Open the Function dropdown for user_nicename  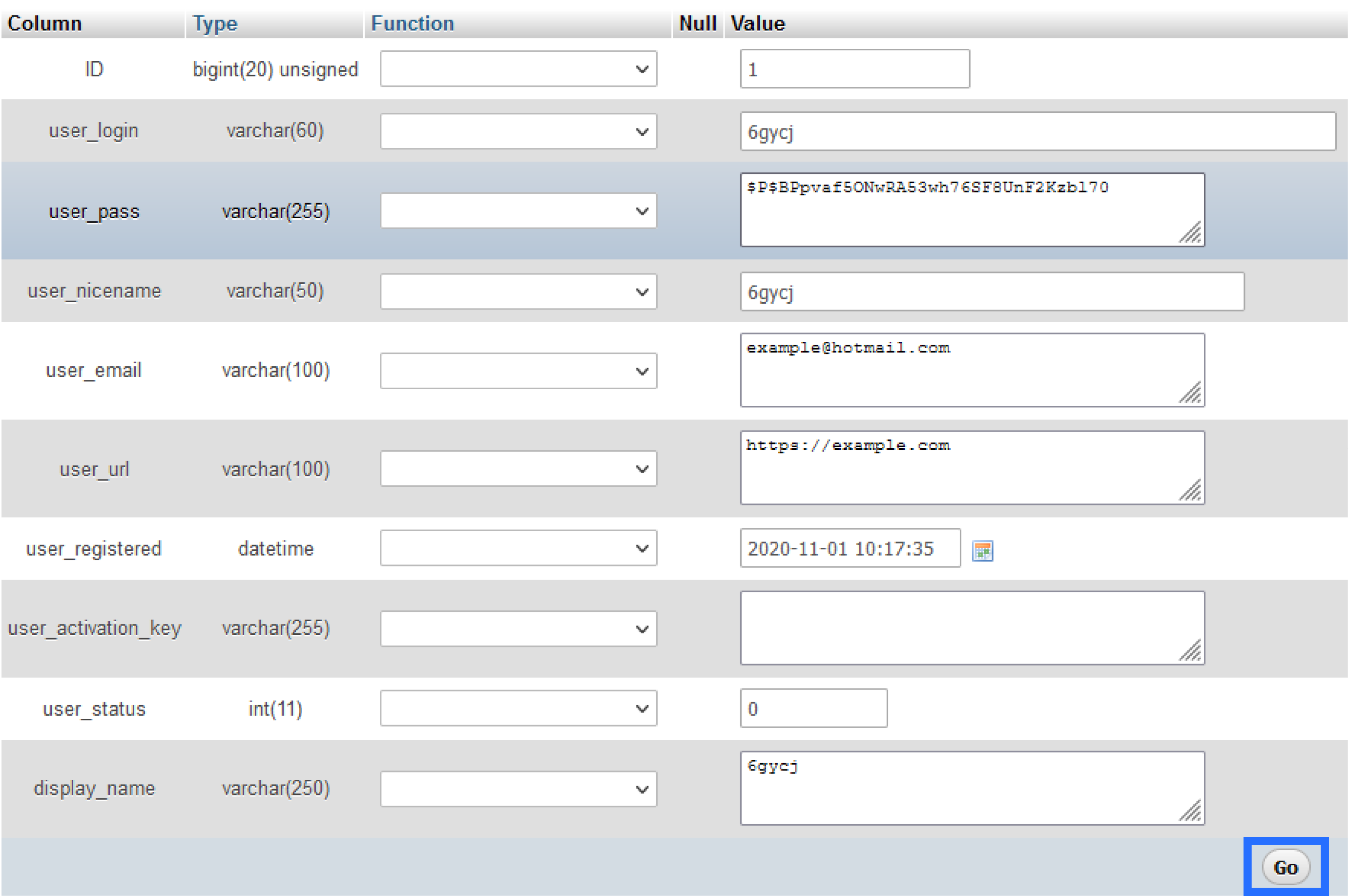click(517, 292)
